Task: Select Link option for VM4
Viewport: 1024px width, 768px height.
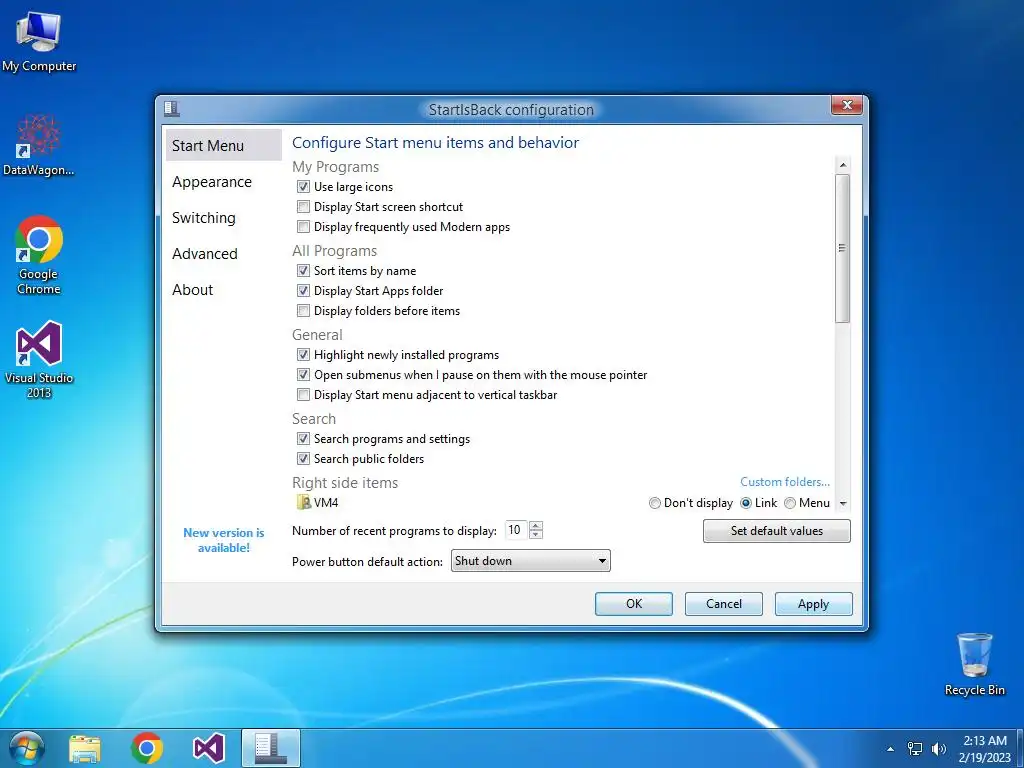Action: (x=746, y=503)
